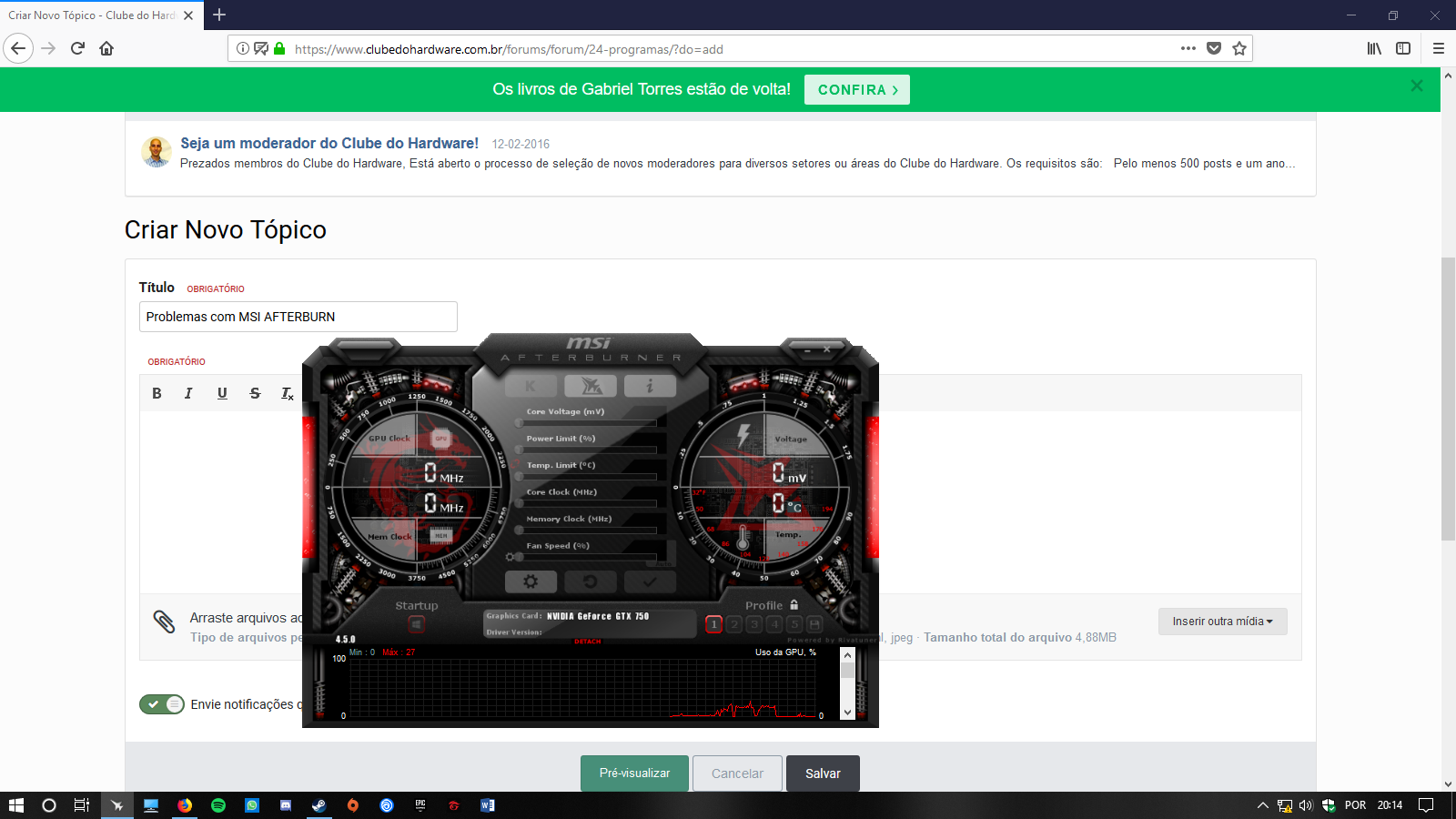Image resolution: width=1456 pixels, height=819 pixels.
Task: Reset Afterburner settings with the circular arrow button
Action: click(591, 581)
